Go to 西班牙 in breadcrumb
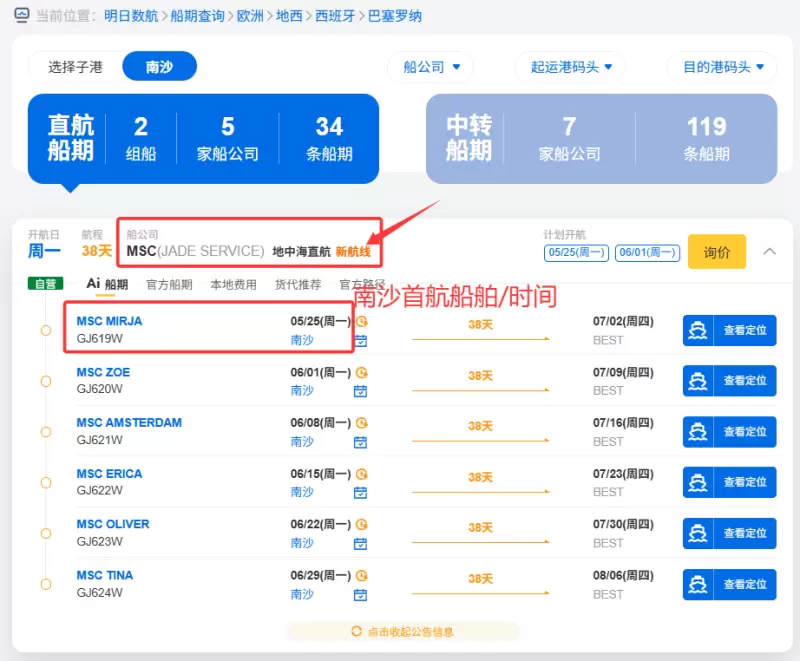The height and width of the screenshot is (661, 800). coord(335,16)
